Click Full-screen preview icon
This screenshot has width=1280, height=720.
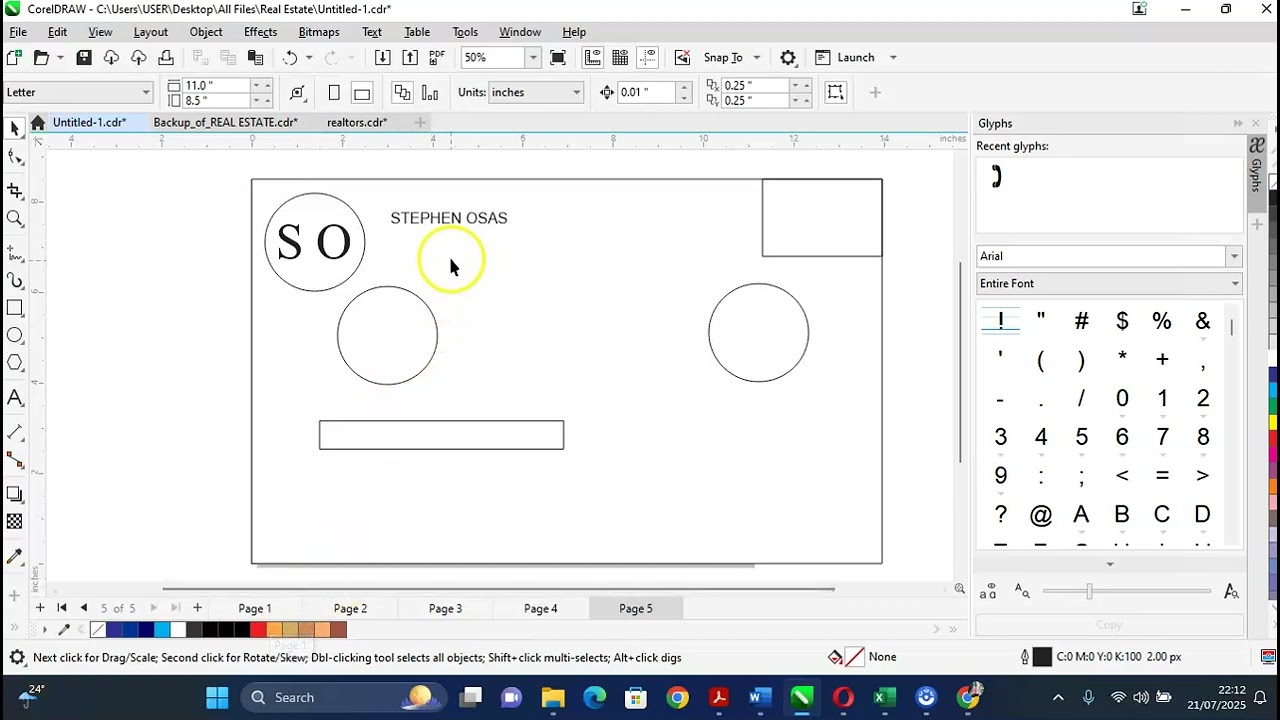tap(558, 58)
